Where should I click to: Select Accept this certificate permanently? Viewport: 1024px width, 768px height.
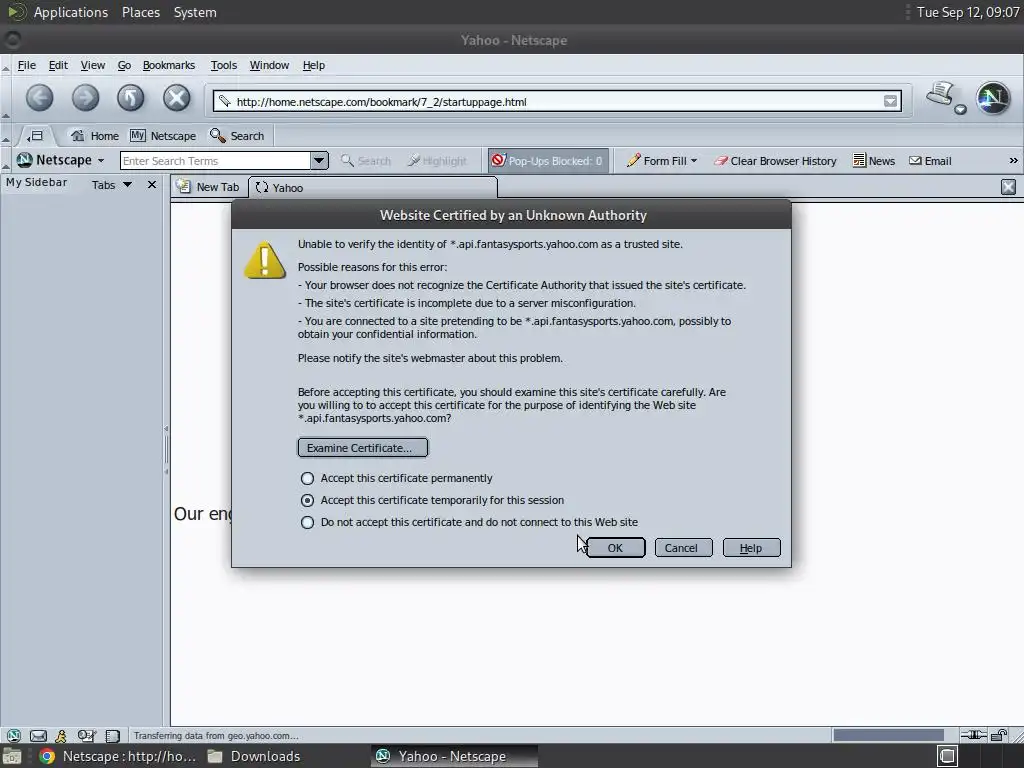[307, 478]
